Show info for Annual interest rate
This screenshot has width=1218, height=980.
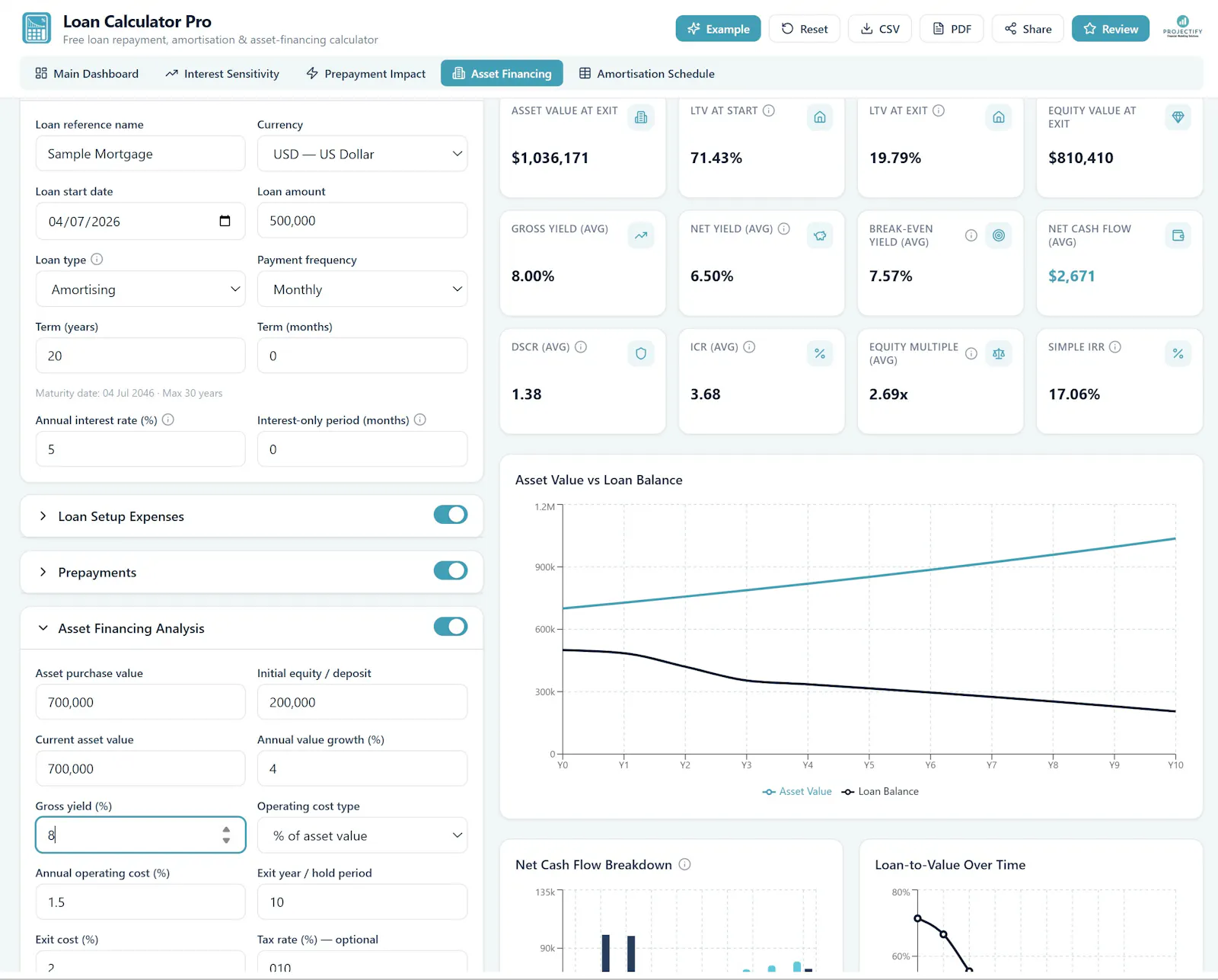click(168, 420)
